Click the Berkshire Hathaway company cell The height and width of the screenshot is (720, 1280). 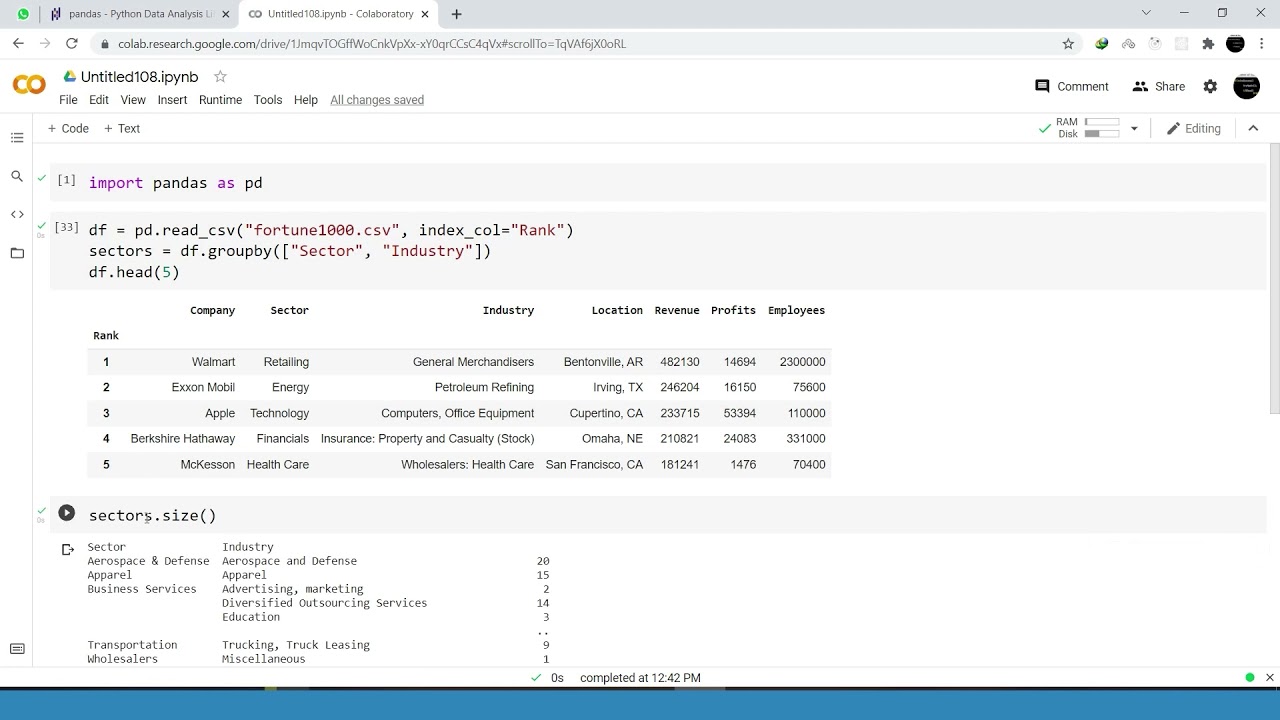pos(183,439)
